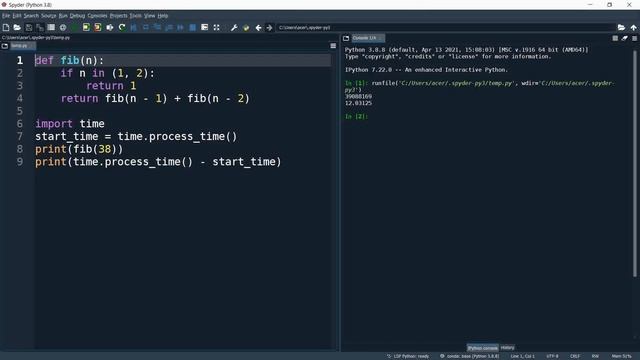Start debugging the file icon
Image resolution: width=640 pixels, height=360 pixels.
coord(133,27)
